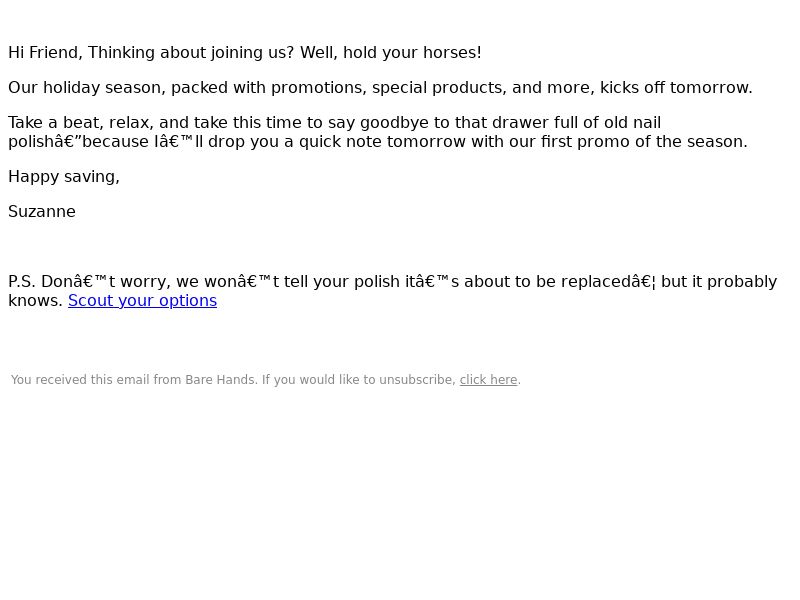This screenshot has width=800, height=600.
Task: Click the phrase 'kicks off tomorrow.'
Action: 676,88
